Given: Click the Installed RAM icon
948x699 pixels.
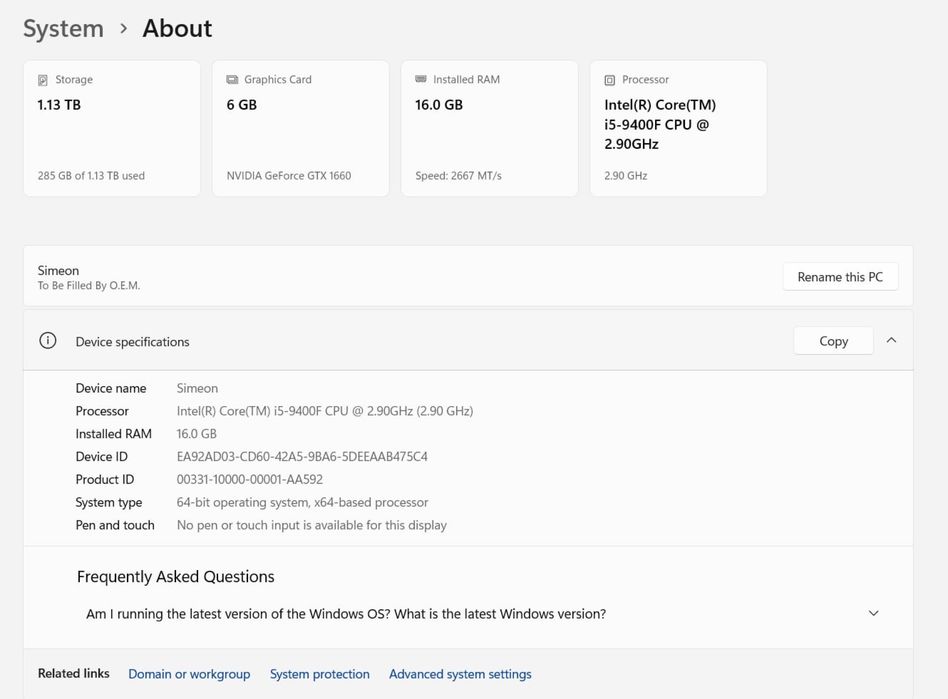Looking at the screenshot, I should pos(421,80).
